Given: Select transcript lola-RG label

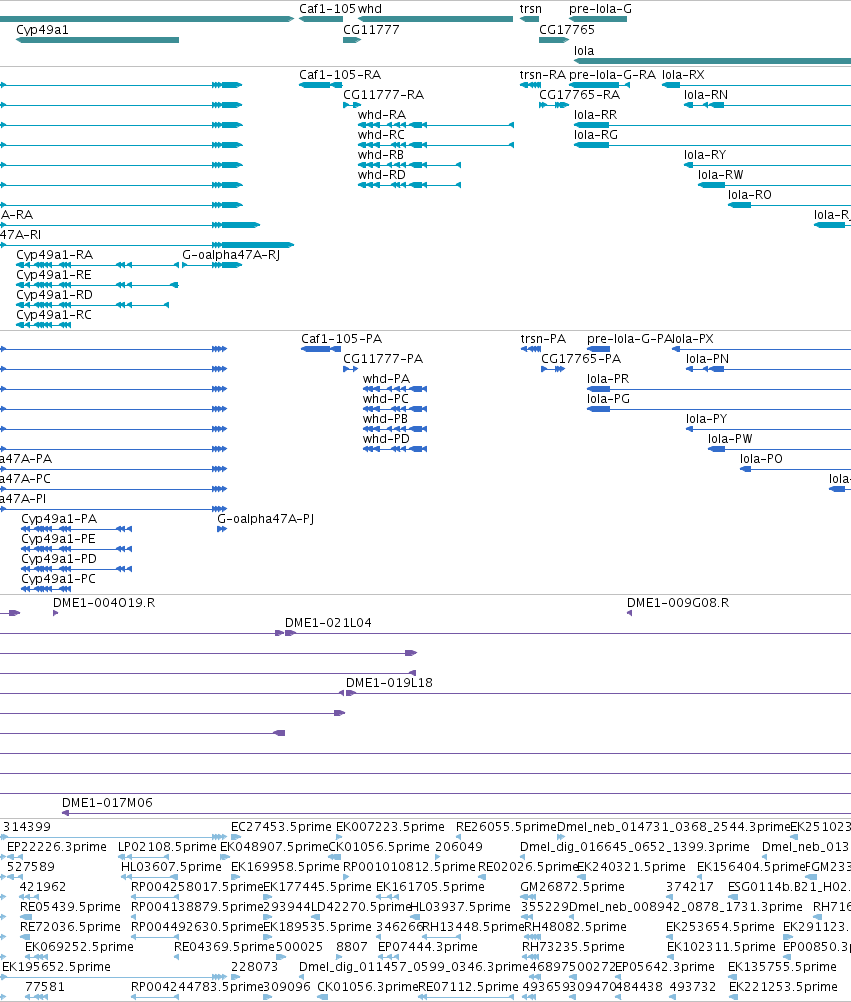Looking at the screenshot, I should [595, 135].
